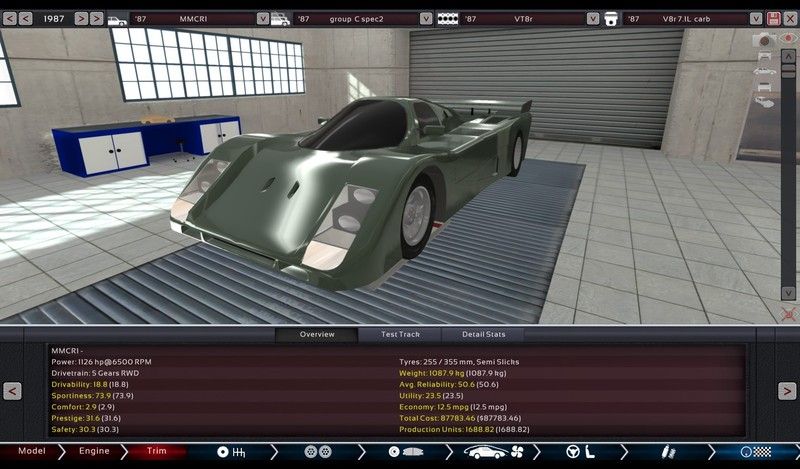Click the car model icon beside MMCRI

[x=117, y=19]
